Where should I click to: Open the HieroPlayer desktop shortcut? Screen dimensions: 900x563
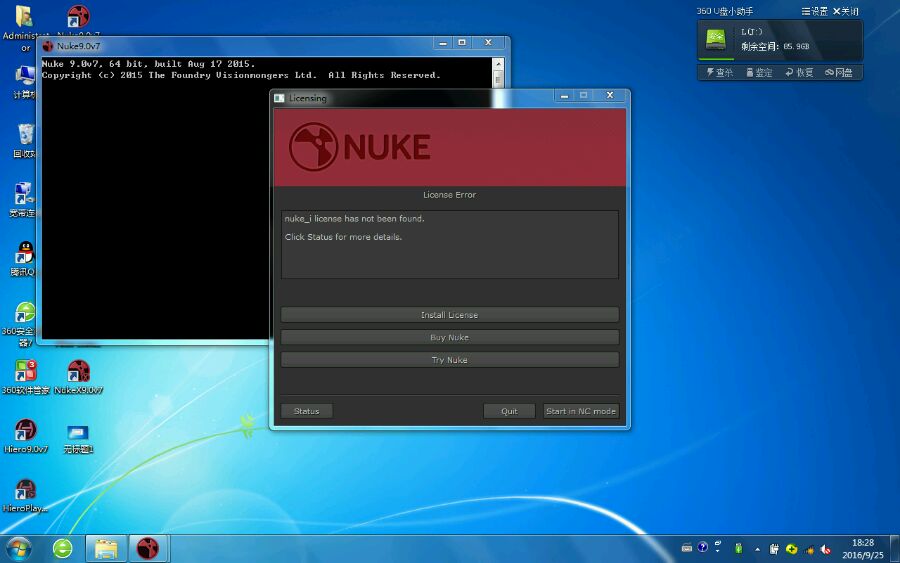pos(25,491)
